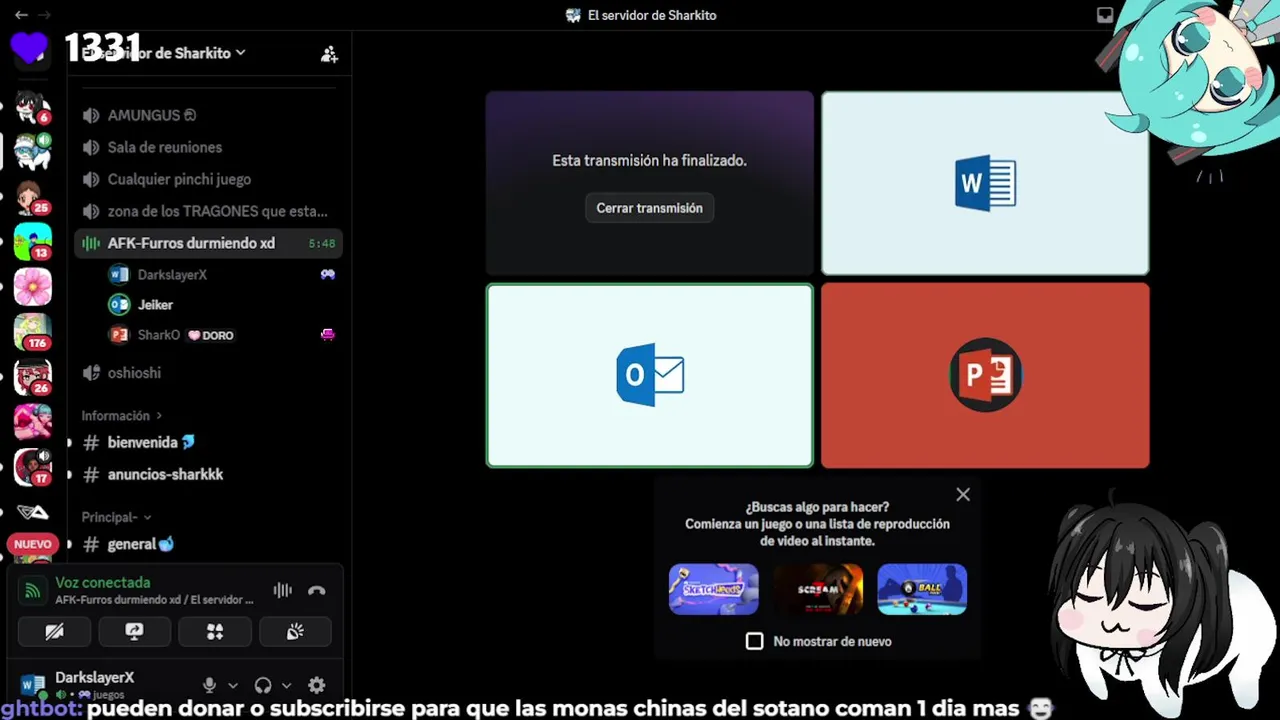Viewport: 1280px width, 720px height.
Task: Collapse the Información category
Action: click(121, 415)
